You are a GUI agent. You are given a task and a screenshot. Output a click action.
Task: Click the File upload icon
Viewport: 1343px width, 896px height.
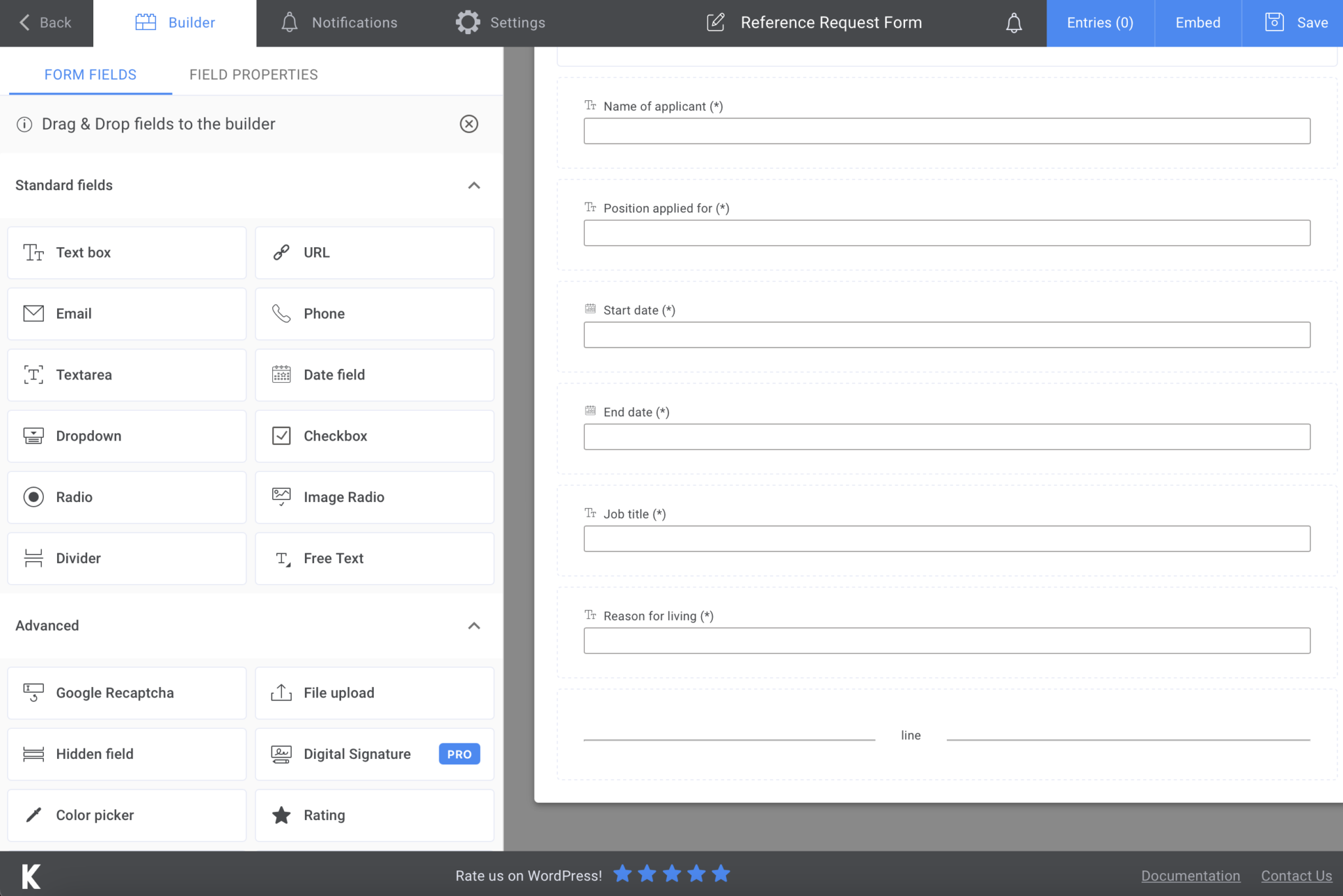[281, 693]
